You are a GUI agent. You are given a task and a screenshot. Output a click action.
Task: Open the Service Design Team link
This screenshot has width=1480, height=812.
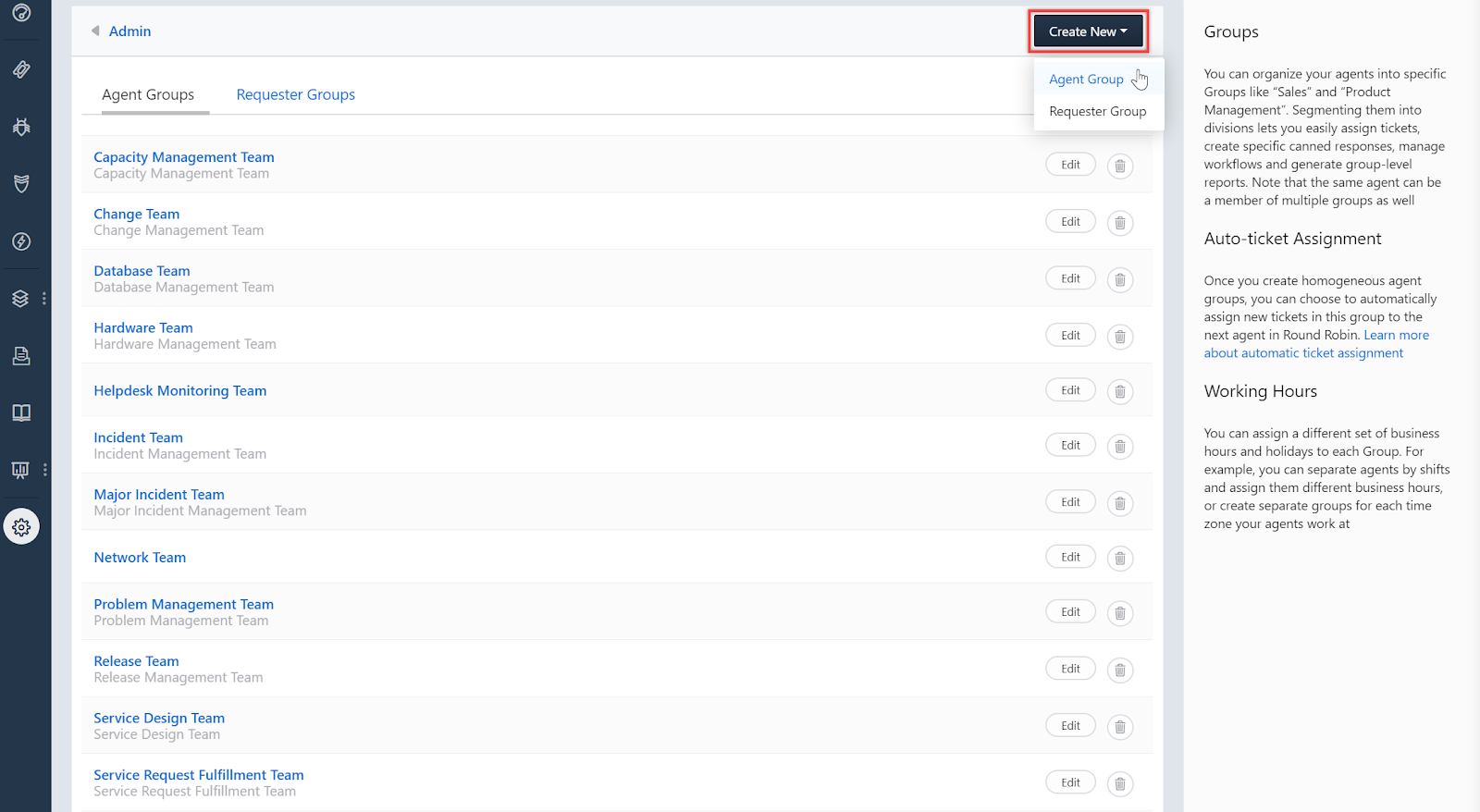159,718
